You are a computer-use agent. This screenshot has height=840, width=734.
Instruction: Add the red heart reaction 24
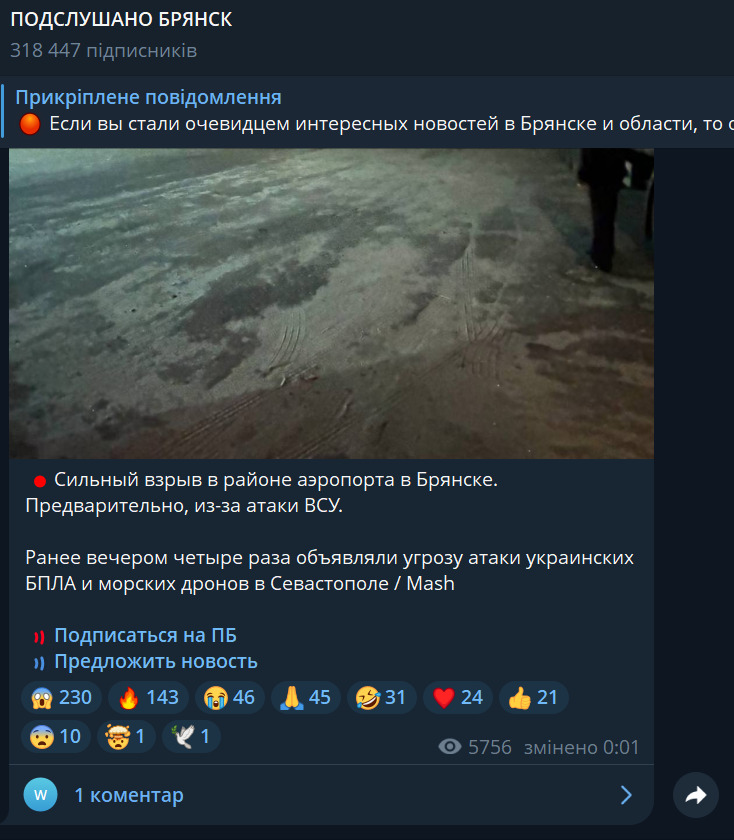click(x=458, y=698)
